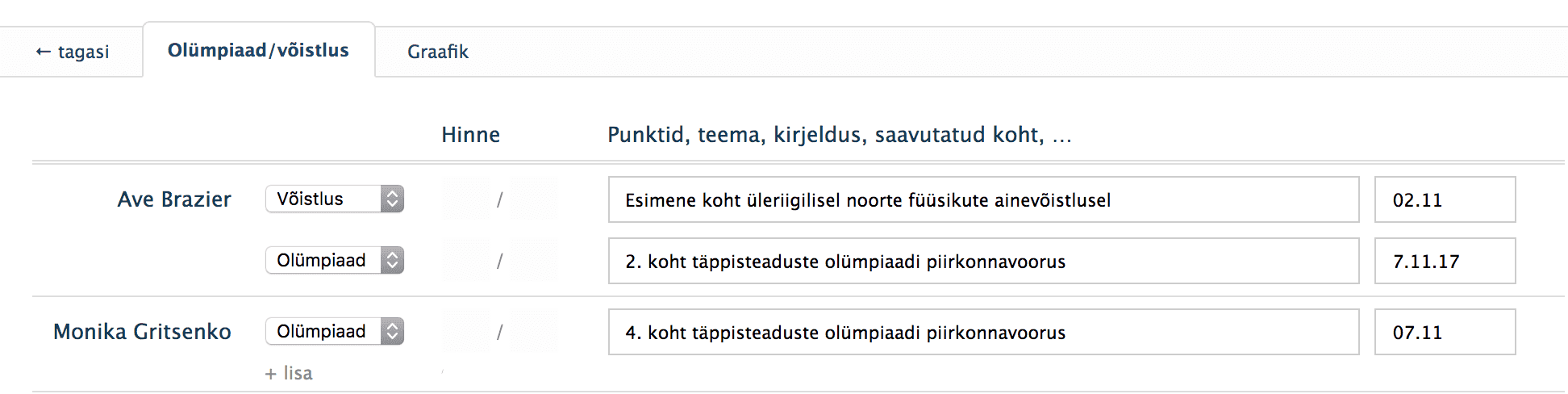Click first grade box in Monika Gritsenko's row
The width and height of the screenshot is (1568, 394).
pyautogui.click(x=466, y=331)
